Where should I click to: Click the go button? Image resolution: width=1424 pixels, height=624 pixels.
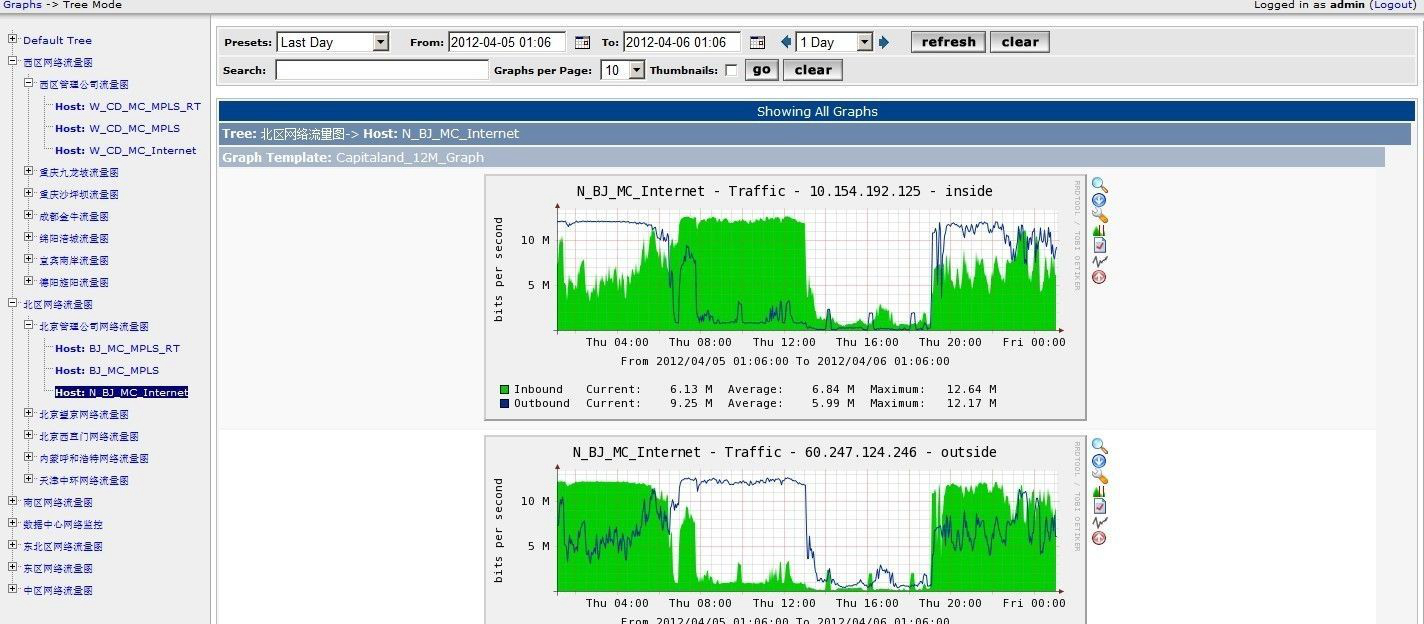point(762,70)
